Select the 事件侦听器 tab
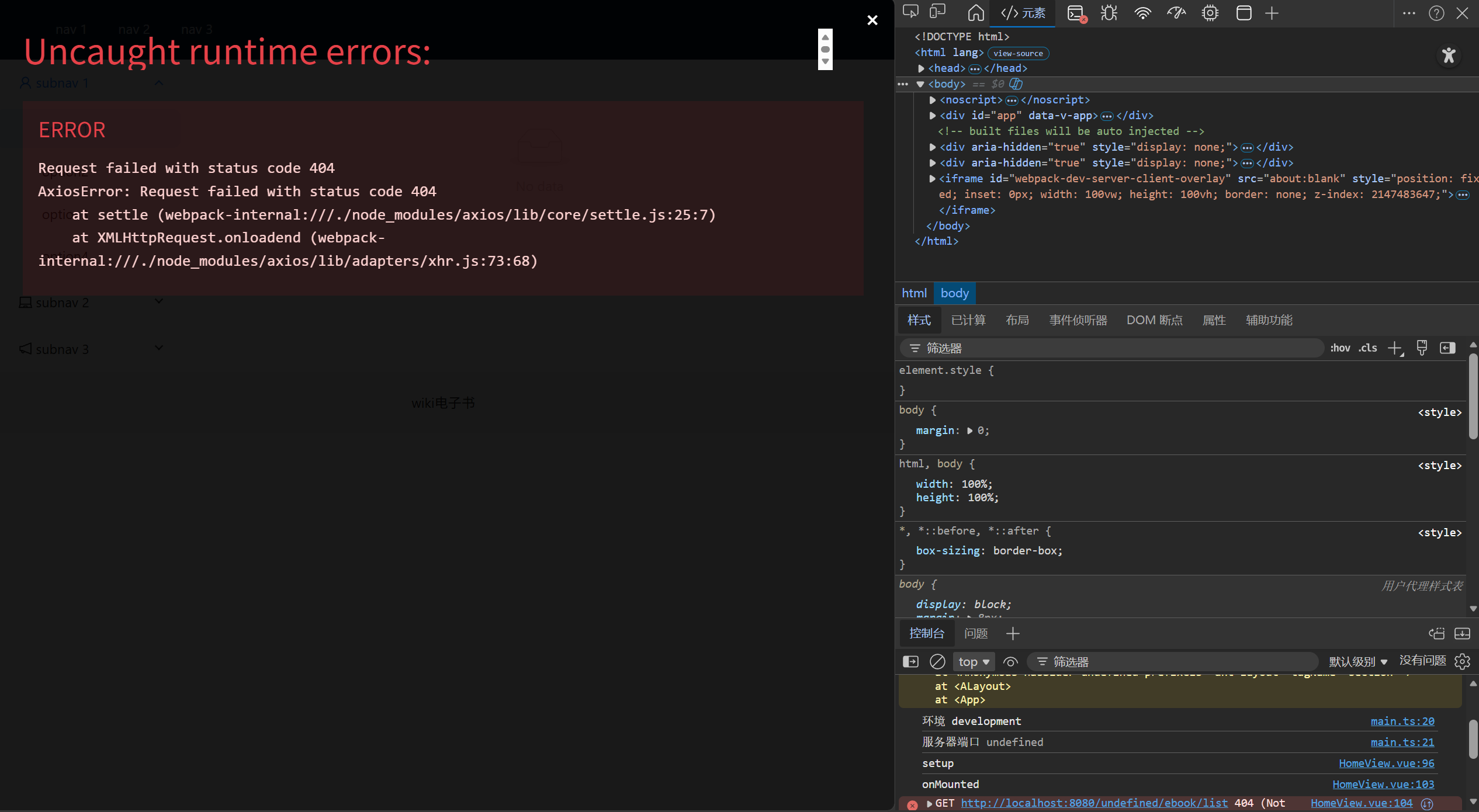The height and width of the screenshot is (812, 1479). point(1078,320)
